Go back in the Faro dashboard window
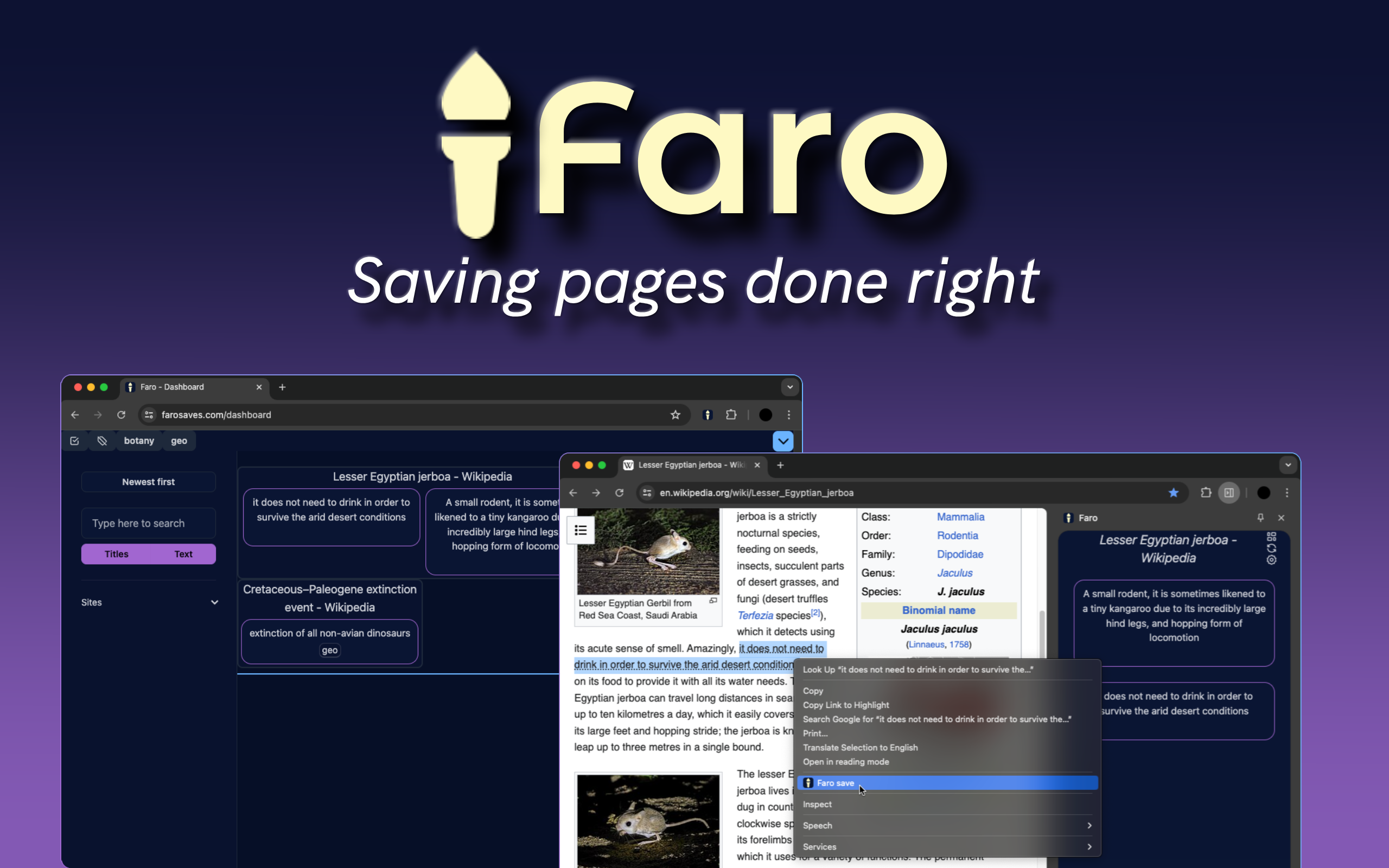The width and height of the screenshot is (1389, 868). [75, 414]
